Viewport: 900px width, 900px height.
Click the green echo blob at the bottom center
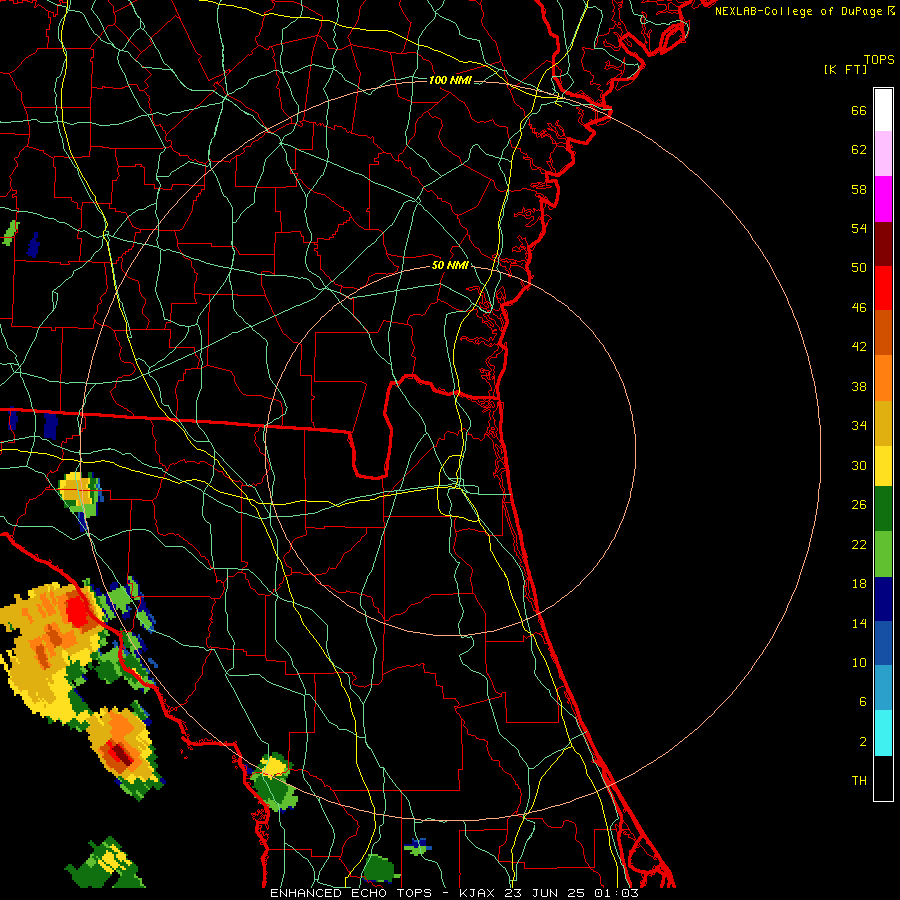point(379,869)
